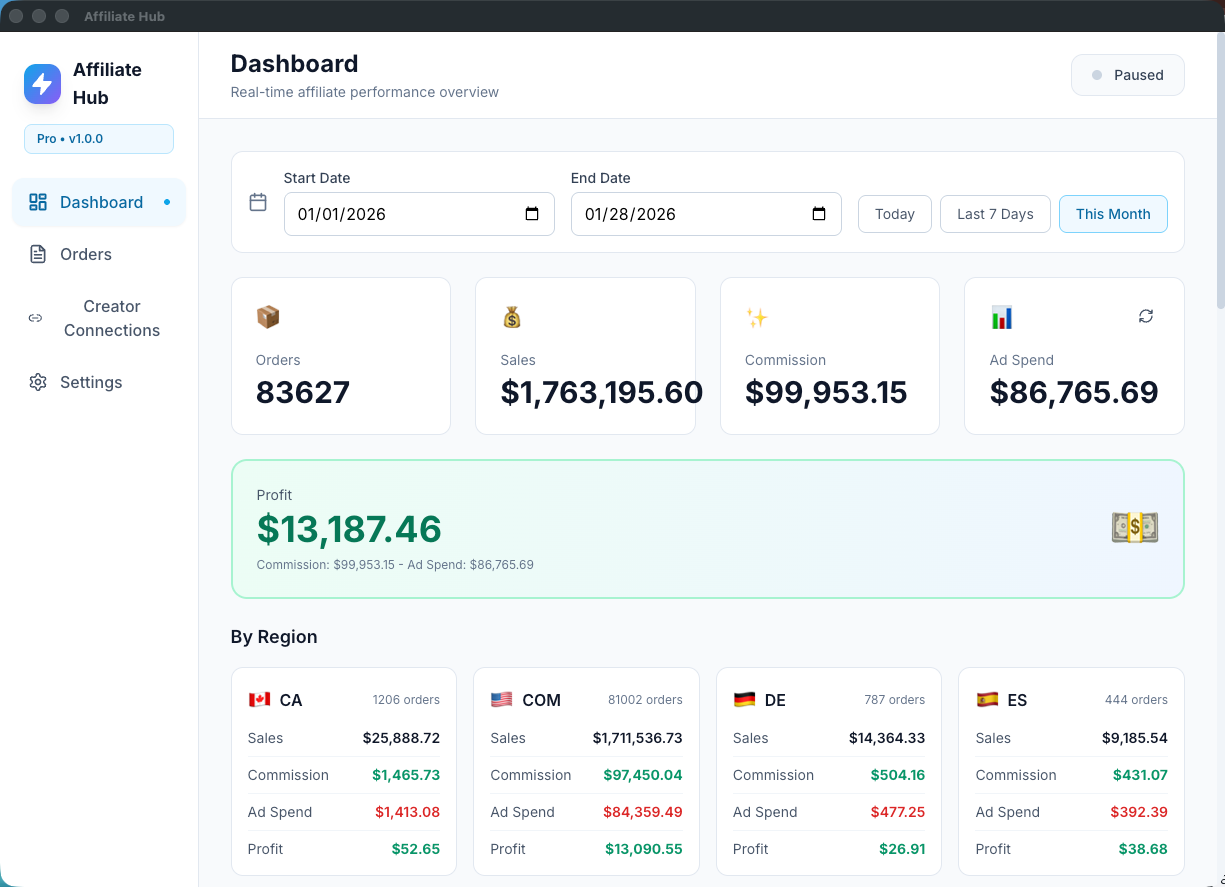
Task: Open the Start Date calendar picker
Action: (x=532, y=214)
